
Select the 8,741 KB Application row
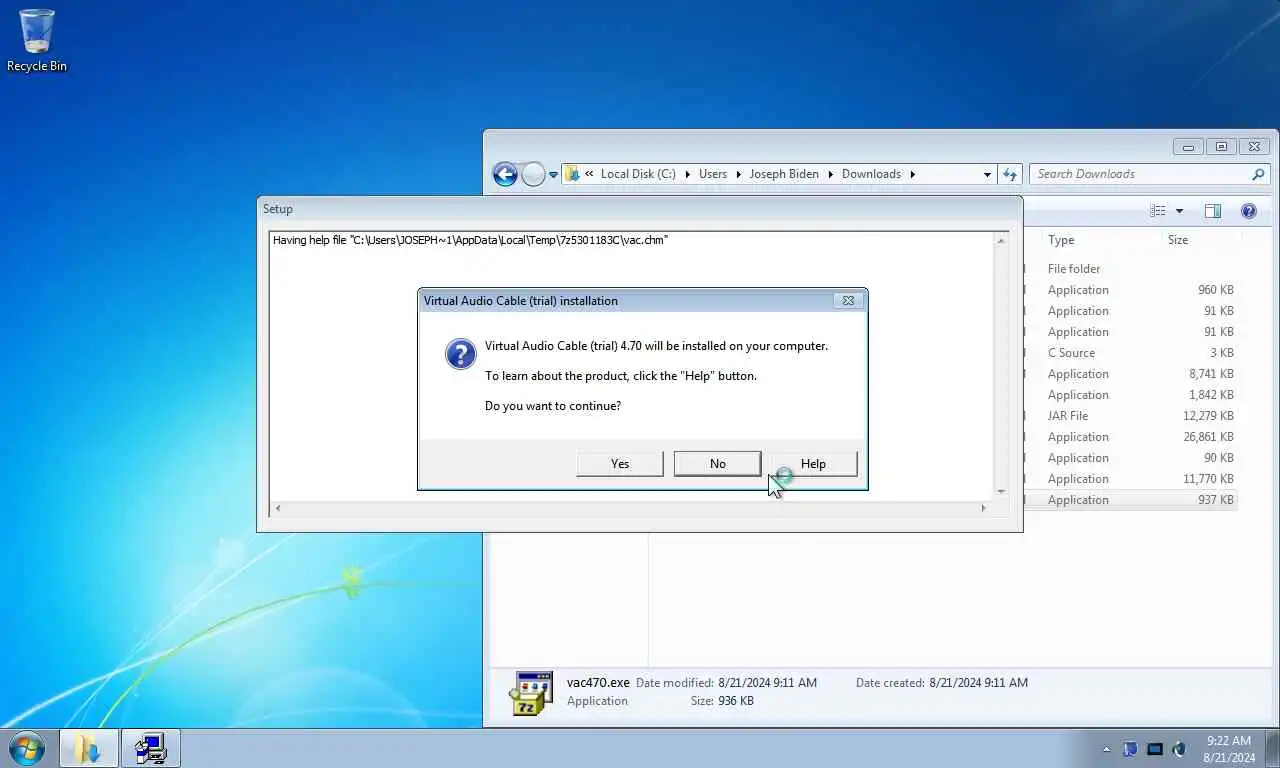(1131, 374)
